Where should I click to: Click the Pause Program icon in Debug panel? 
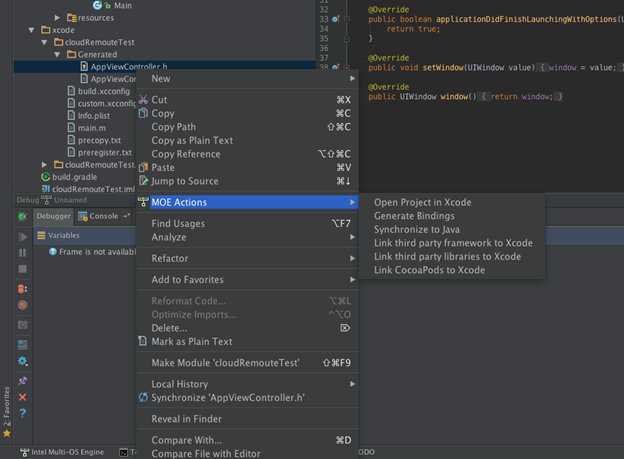click(23, 253)
